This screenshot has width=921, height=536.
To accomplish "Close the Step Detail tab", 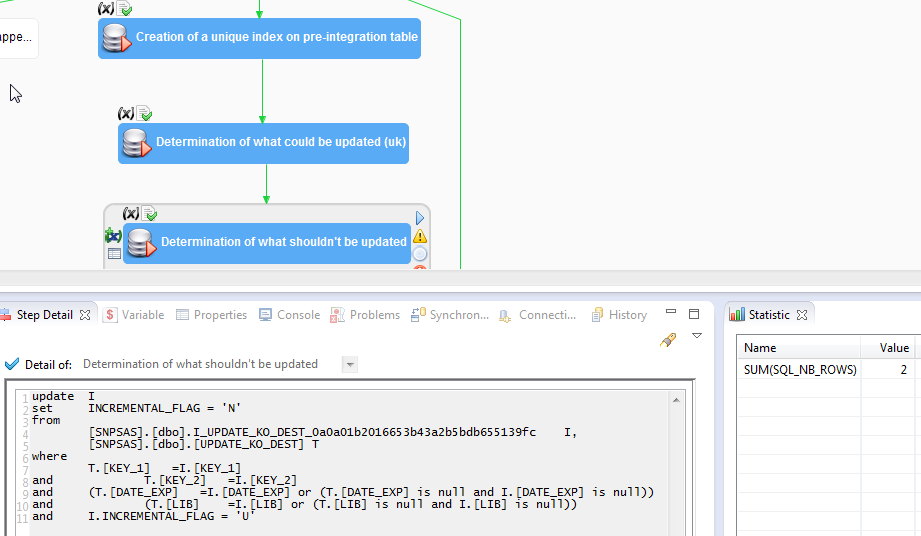I will click(85, 315).
